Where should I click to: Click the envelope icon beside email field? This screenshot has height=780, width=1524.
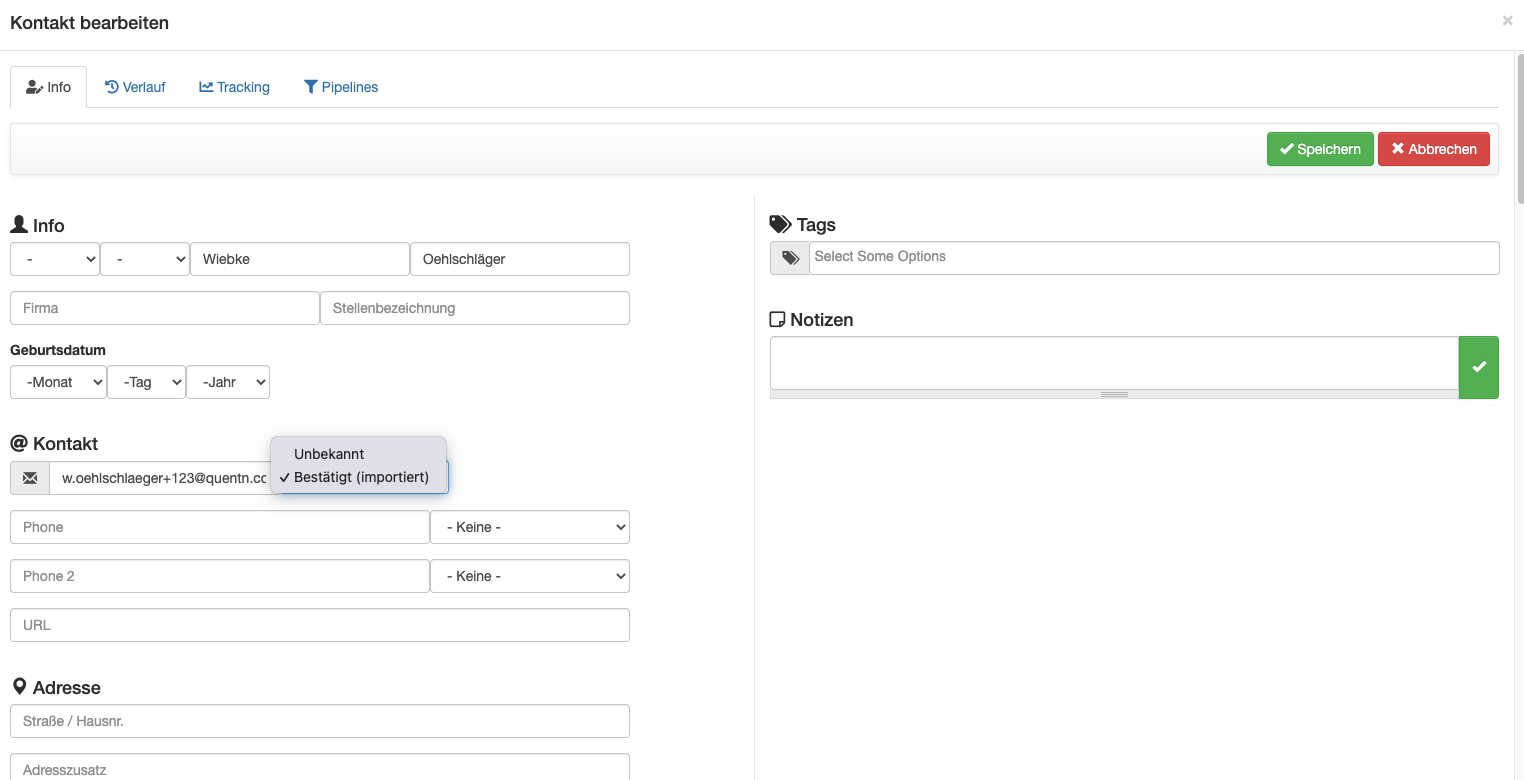point(30,478)
